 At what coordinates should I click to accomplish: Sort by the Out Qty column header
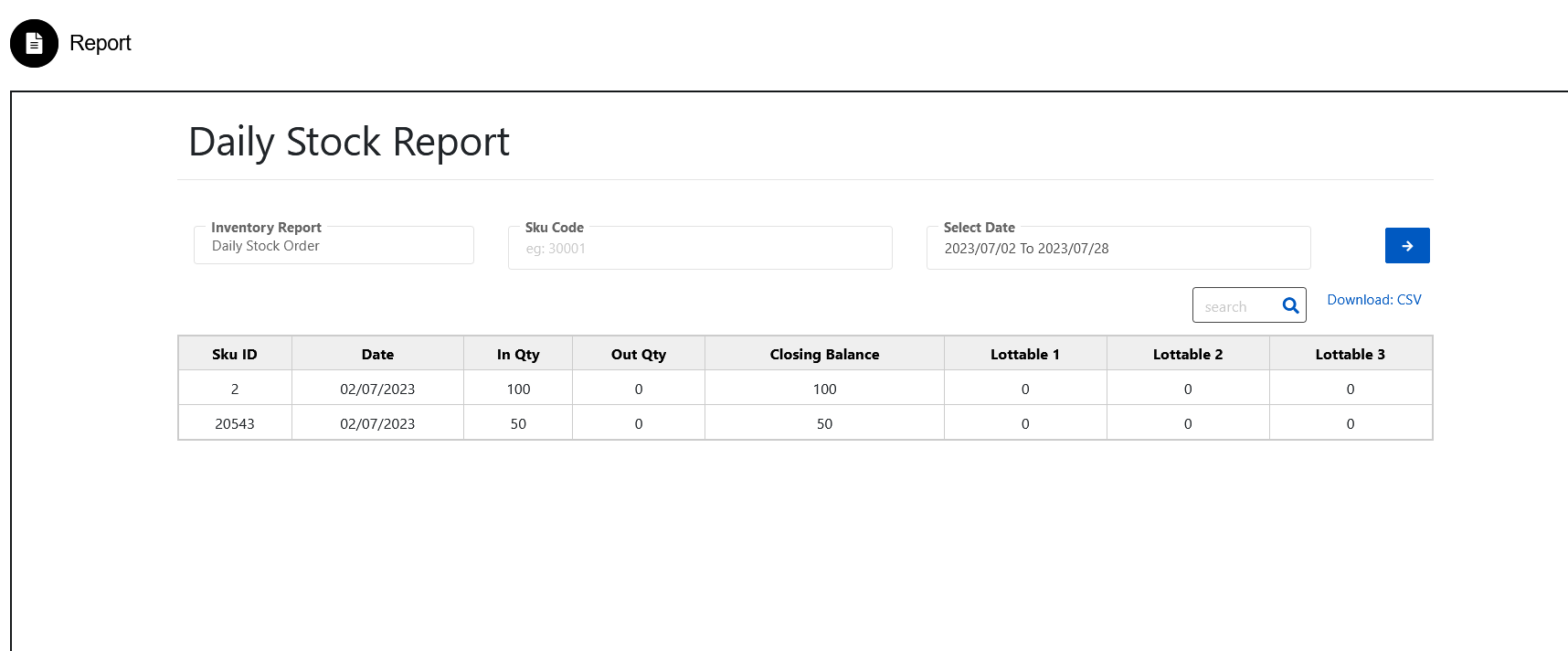pyautogui.click(x=639, y=354)
